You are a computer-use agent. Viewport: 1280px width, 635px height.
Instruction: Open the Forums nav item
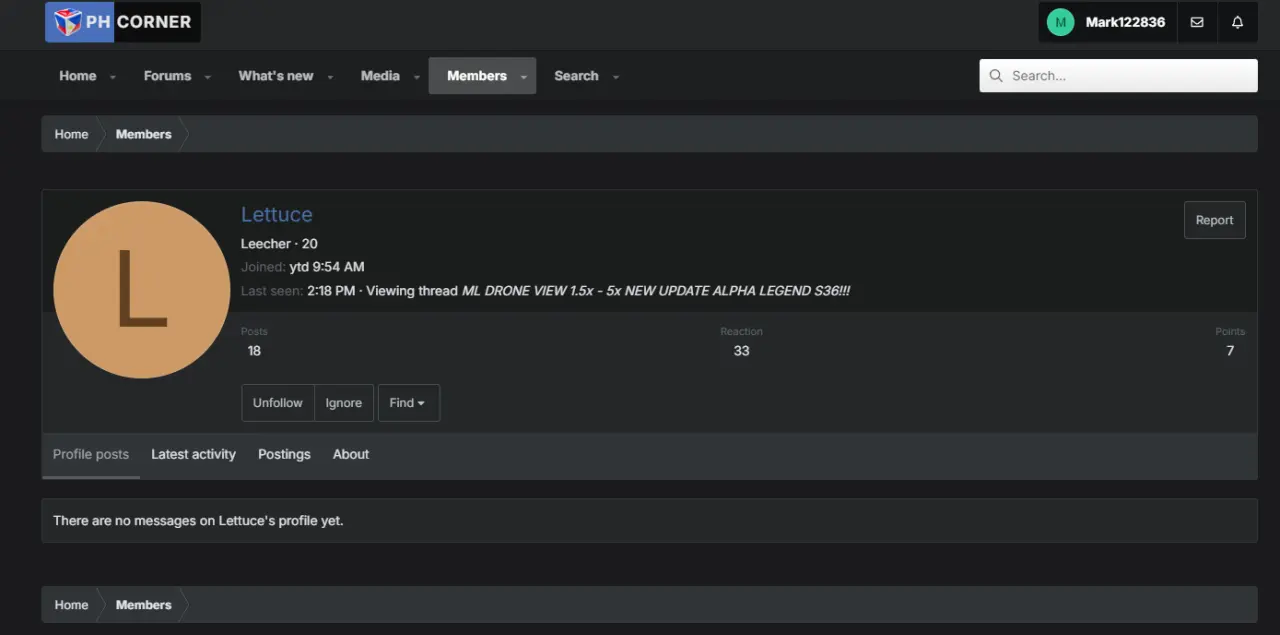[167, 76]
